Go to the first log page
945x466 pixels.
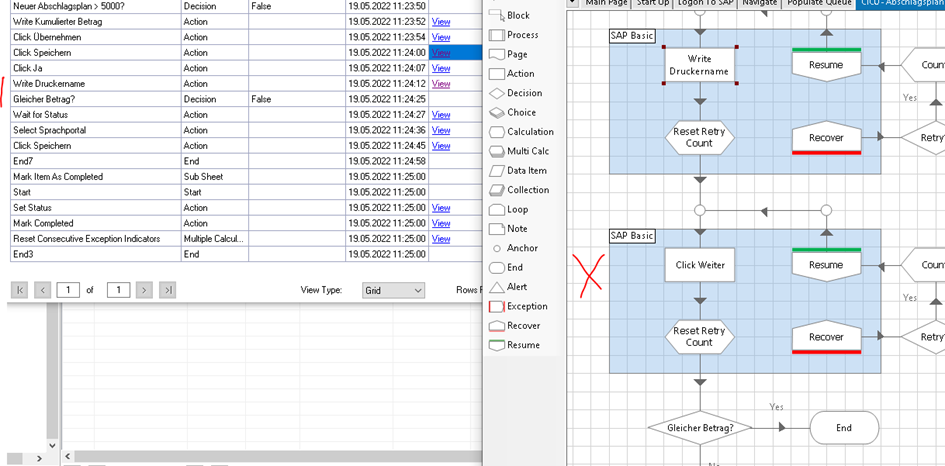pos(19,290)
